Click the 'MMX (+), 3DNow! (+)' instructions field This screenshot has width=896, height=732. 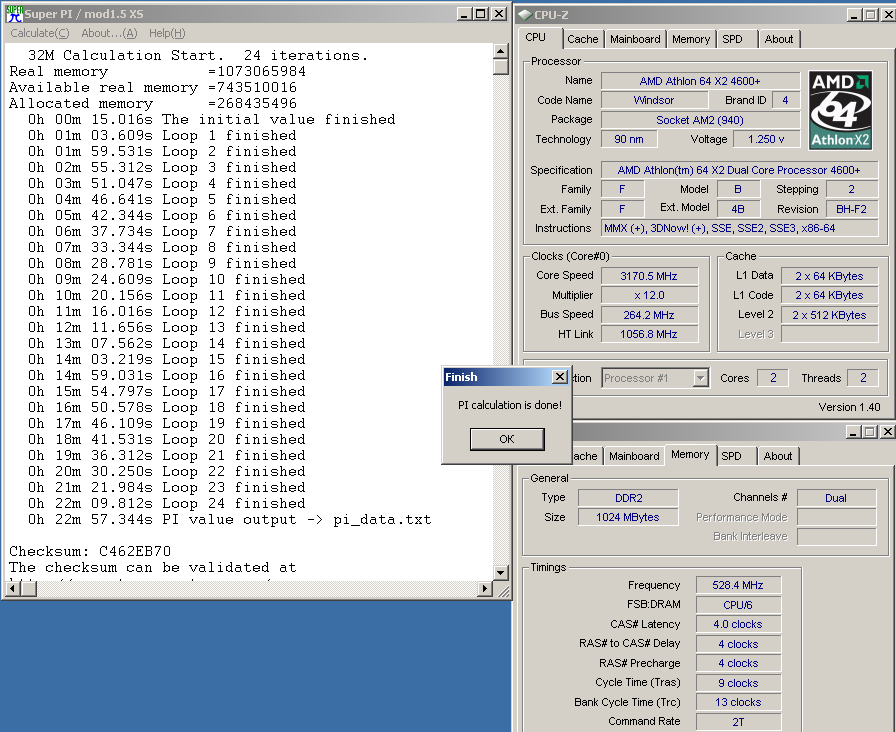pos(739,228)
